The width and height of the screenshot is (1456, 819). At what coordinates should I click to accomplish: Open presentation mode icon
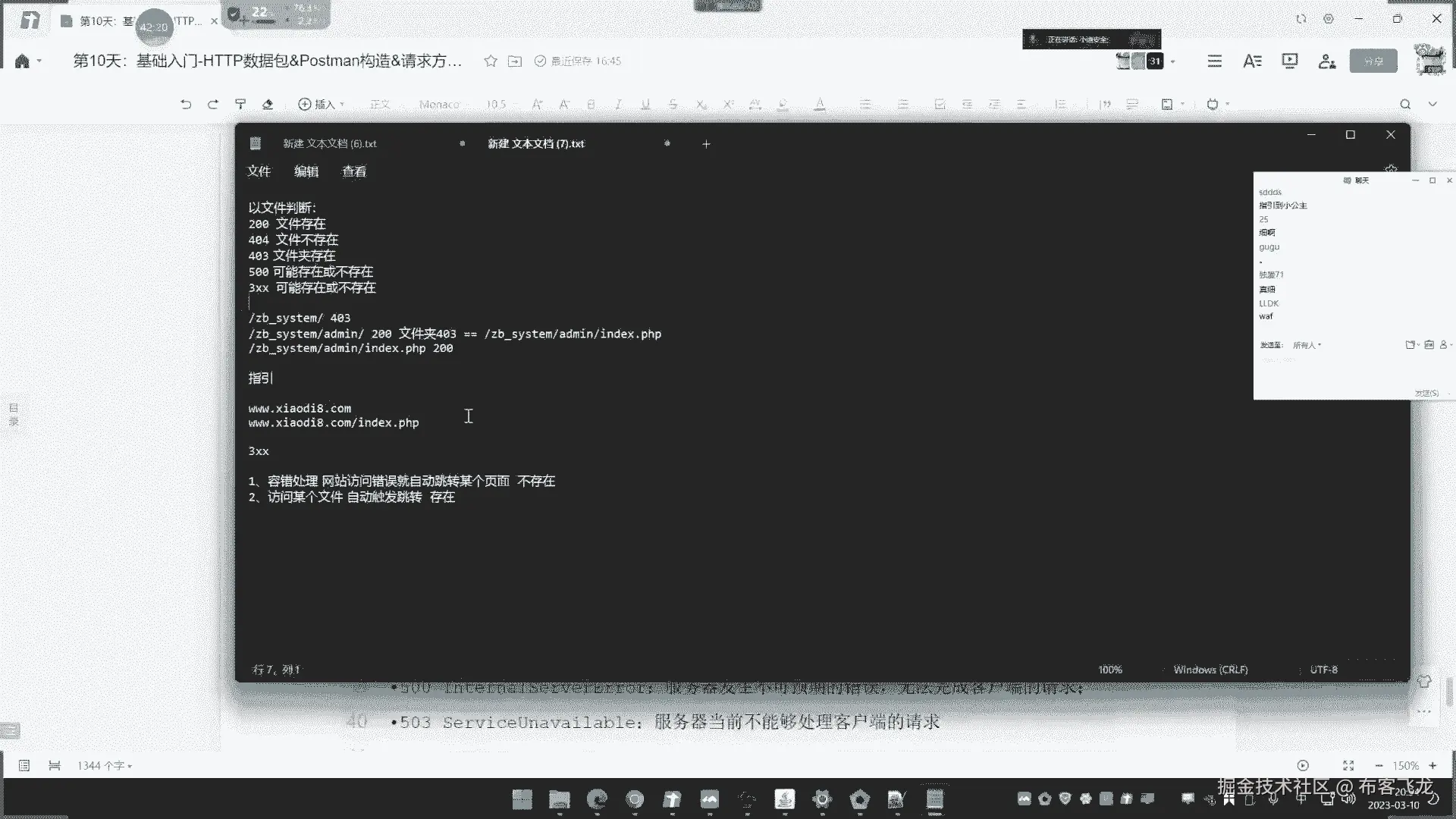click(x=1289, y=61)
